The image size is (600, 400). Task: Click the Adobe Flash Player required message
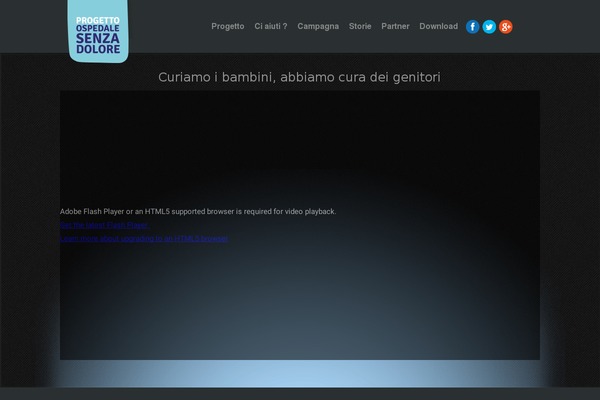pos(198,211)
